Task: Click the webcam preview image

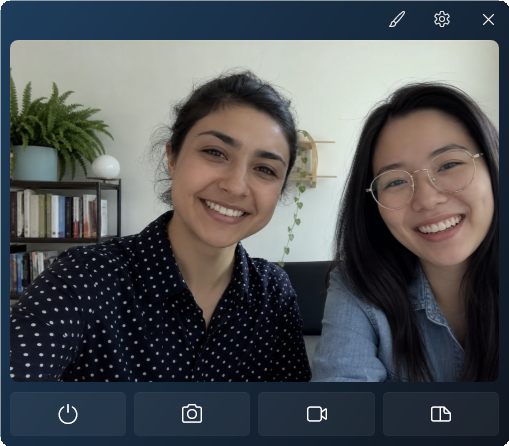Action: click(x=254, y=211)
